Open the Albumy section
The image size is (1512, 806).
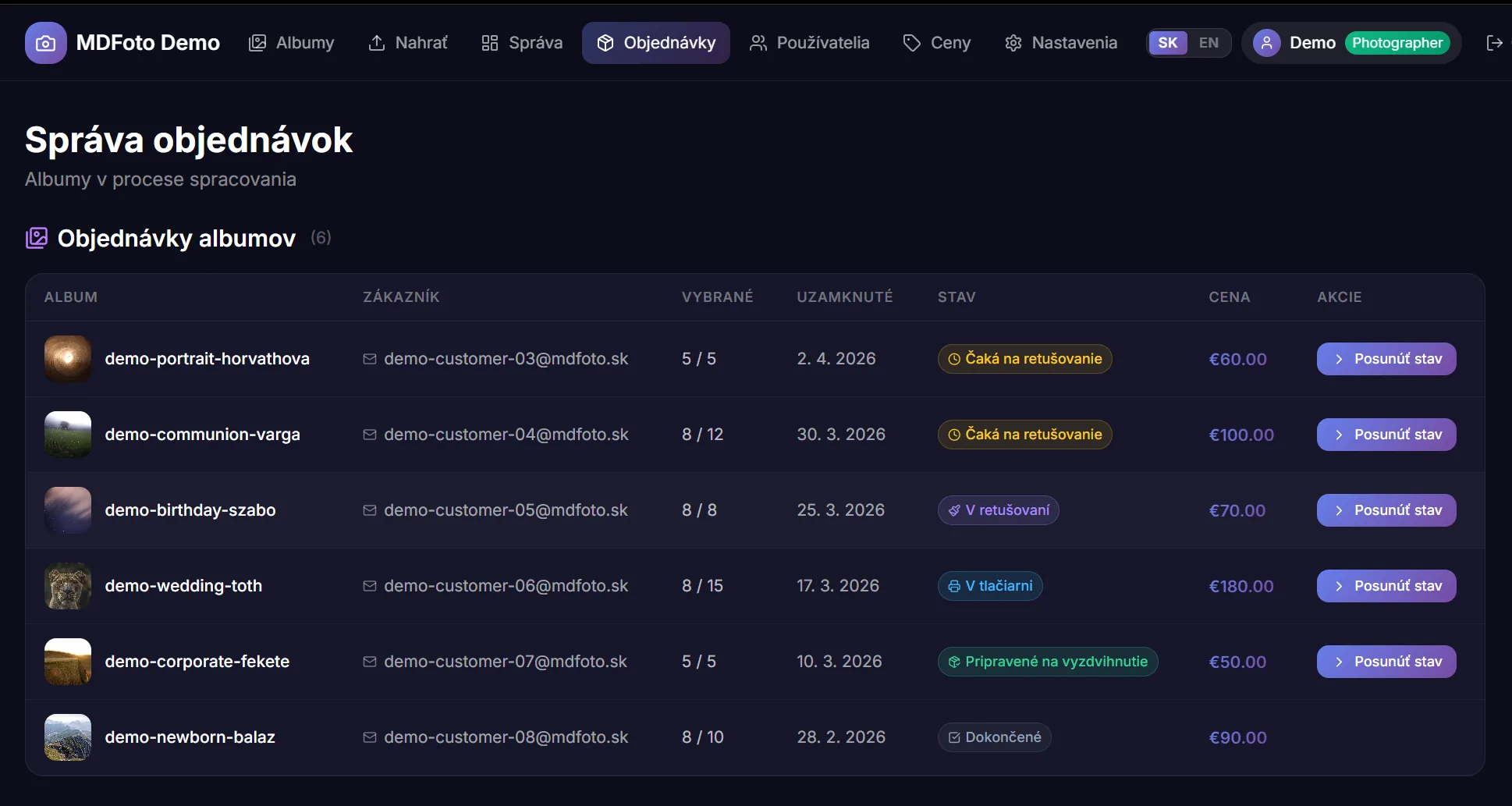(x=292, y=43)
